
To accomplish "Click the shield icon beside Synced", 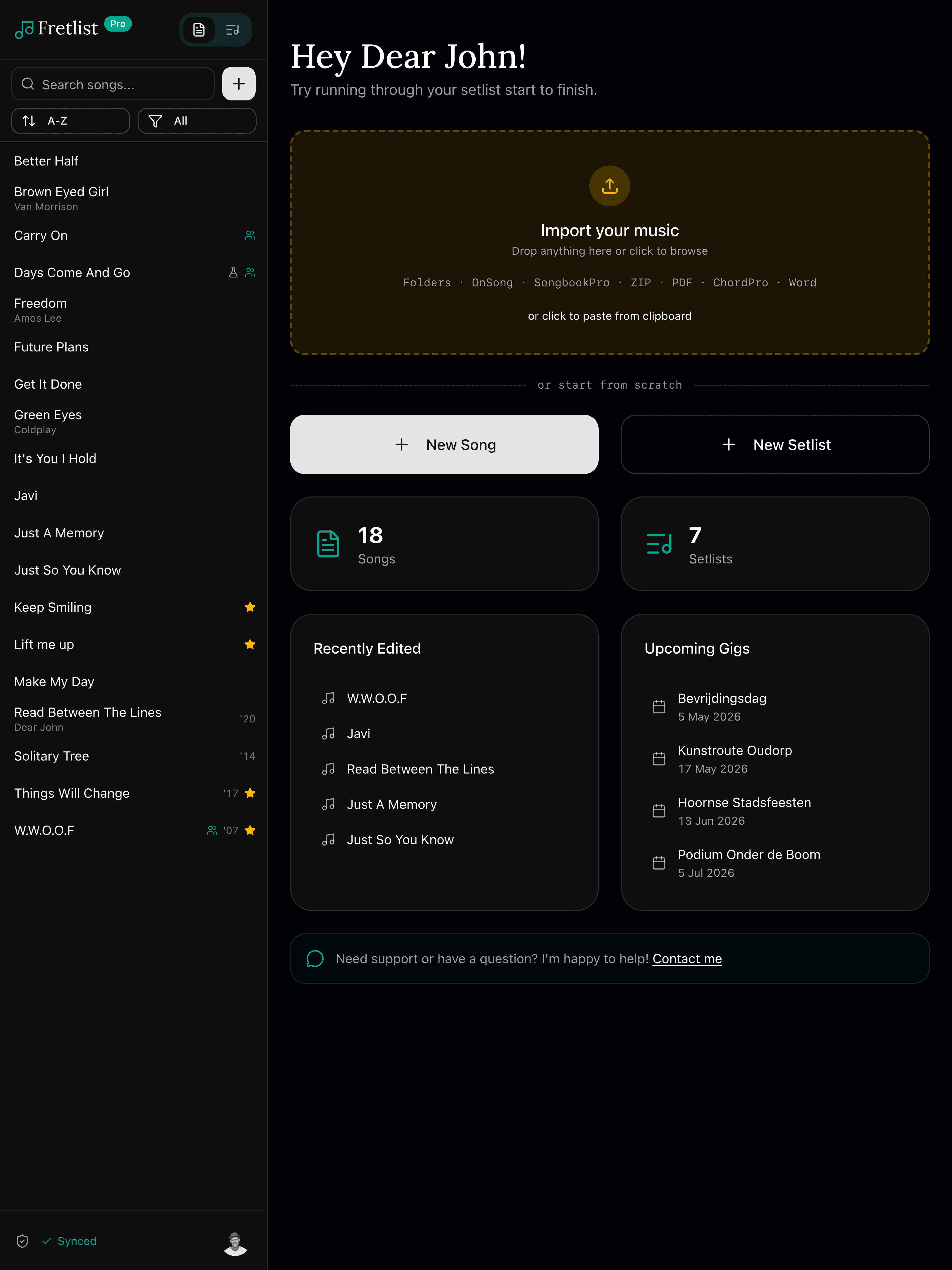I will point(22,1241).
